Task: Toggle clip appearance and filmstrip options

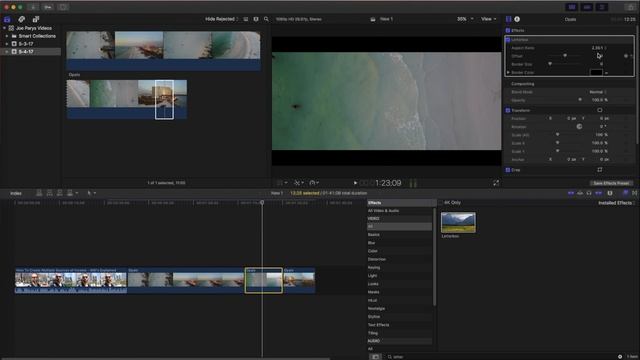Action: click(256, 19)
